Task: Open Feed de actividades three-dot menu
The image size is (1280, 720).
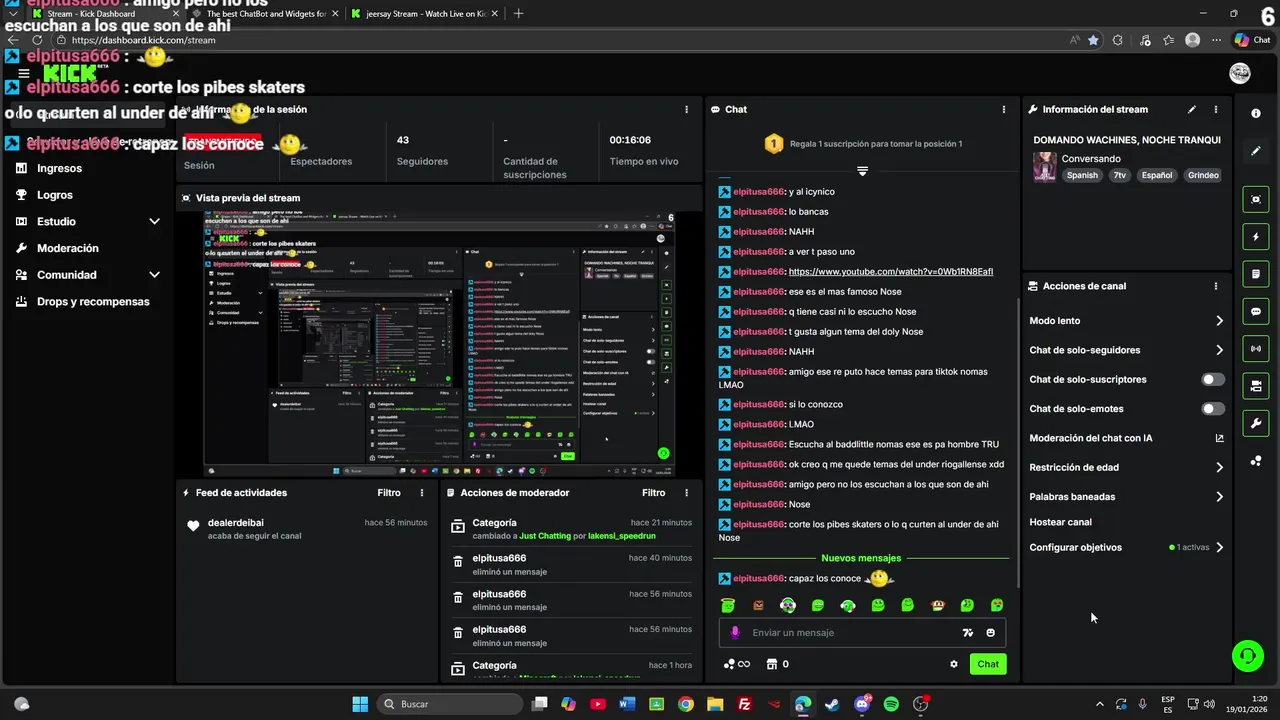Action: coord(422,493)
